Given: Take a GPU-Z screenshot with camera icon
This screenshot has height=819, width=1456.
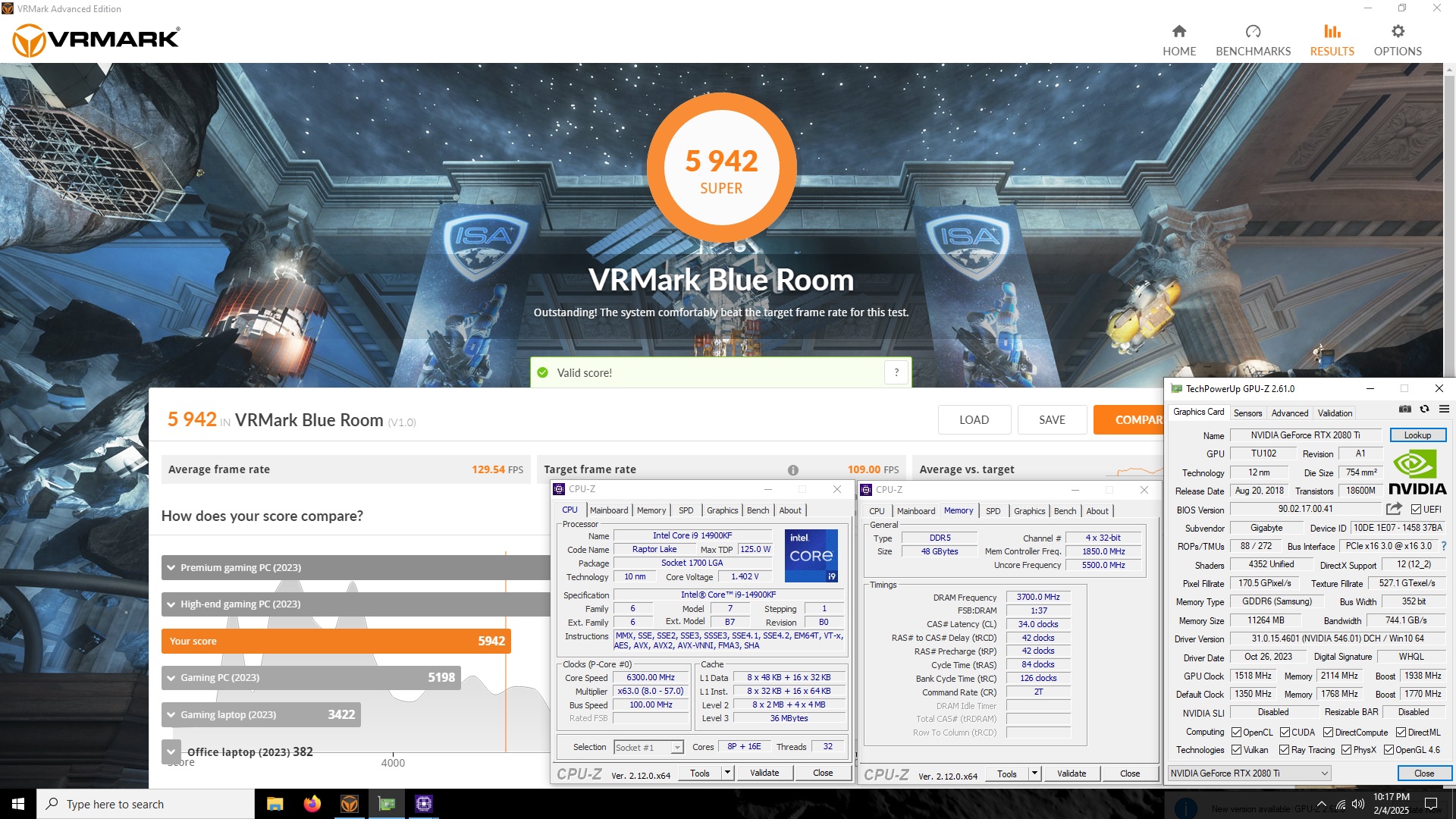Looking at the screenshot, I should (1404, 409).
